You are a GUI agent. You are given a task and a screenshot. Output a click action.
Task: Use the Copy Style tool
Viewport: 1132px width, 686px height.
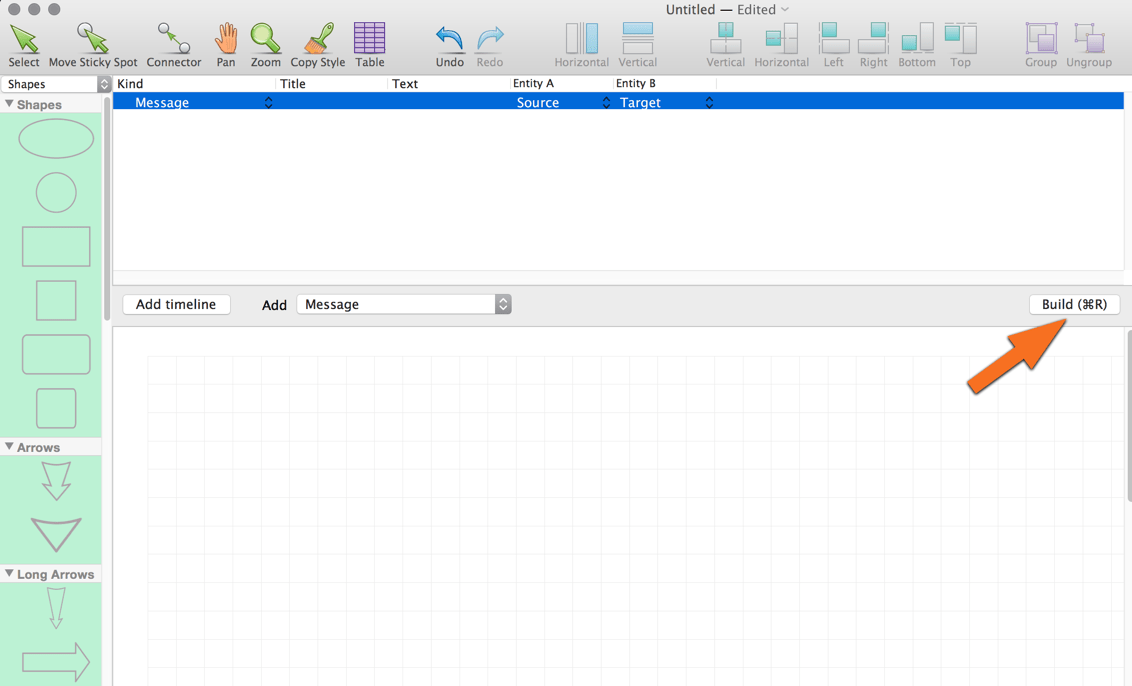point(317,40)
